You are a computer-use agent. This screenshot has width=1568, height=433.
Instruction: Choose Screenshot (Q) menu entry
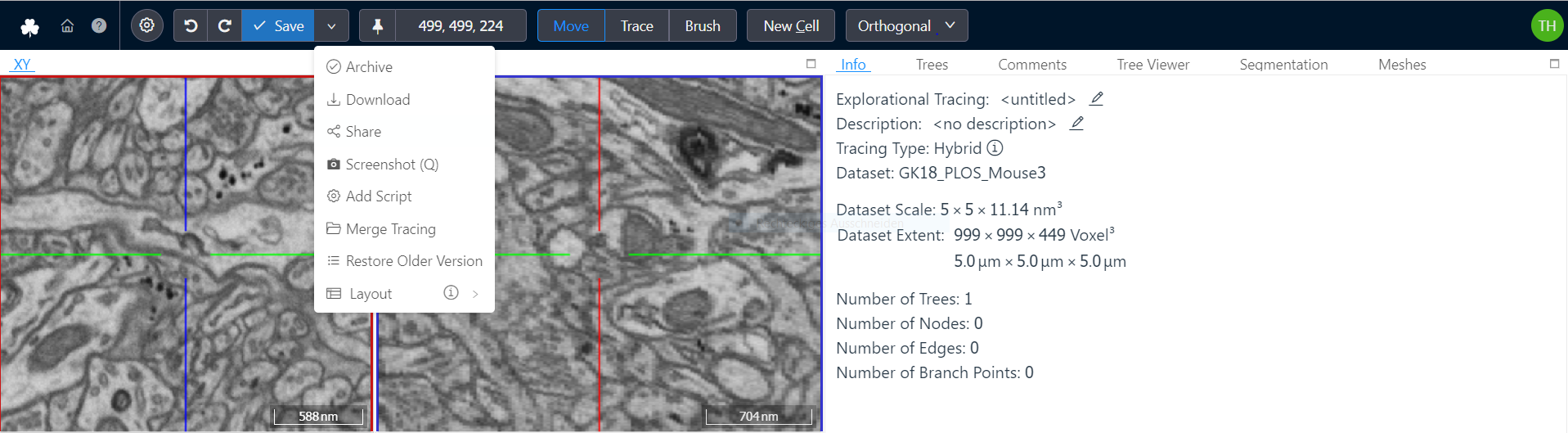click(x=404, y=165)
